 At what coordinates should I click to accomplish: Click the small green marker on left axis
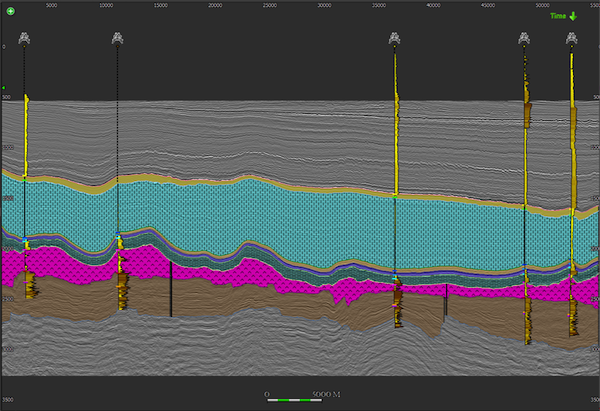[3, 88]
